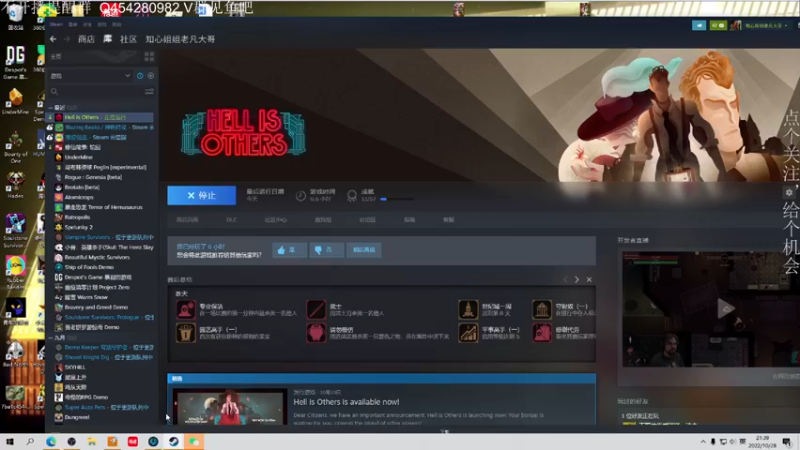Click the green notifications button in Steam header
Viewport: 800px width, 450px height.
tap(718, 25)
